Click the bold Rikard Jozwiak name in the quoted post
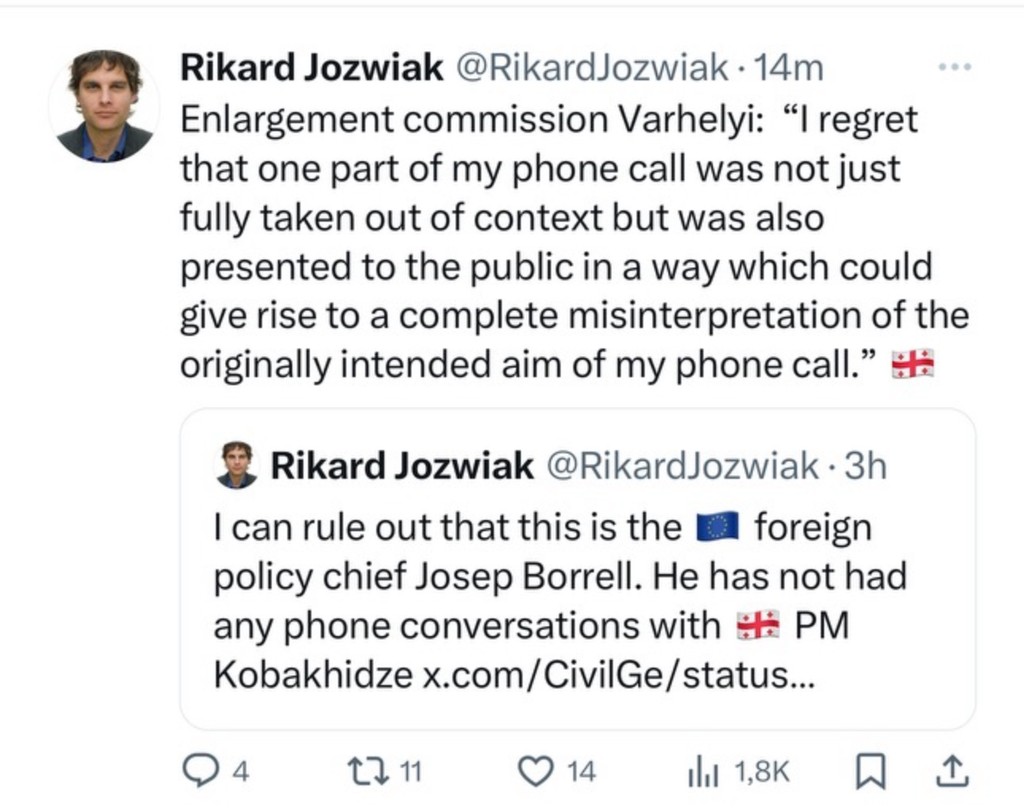 (402, 466)
